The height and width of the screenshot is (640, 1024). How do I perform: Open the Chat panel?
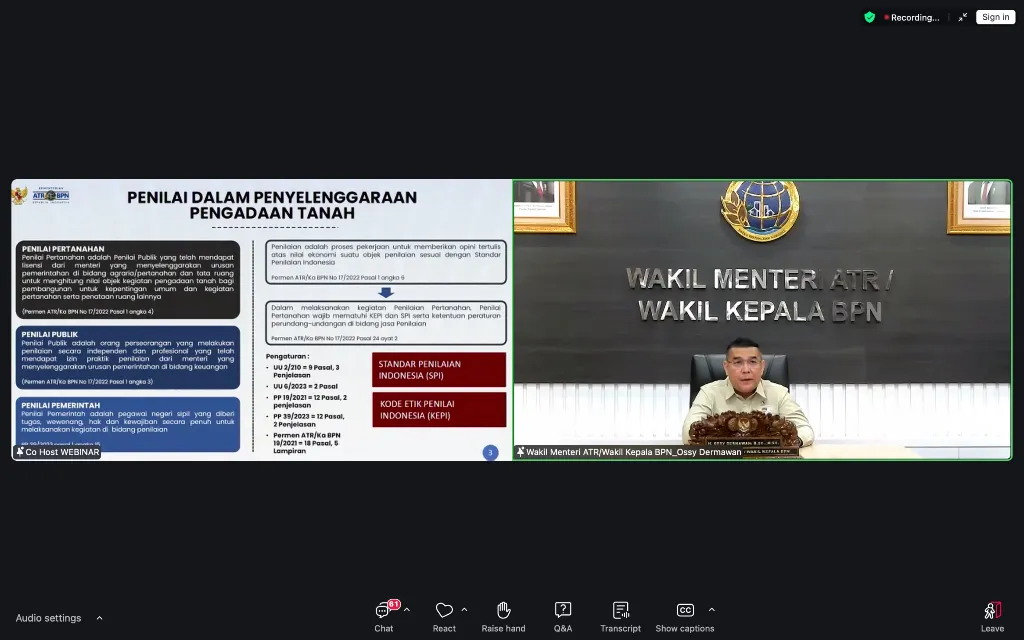pos(383,612)
